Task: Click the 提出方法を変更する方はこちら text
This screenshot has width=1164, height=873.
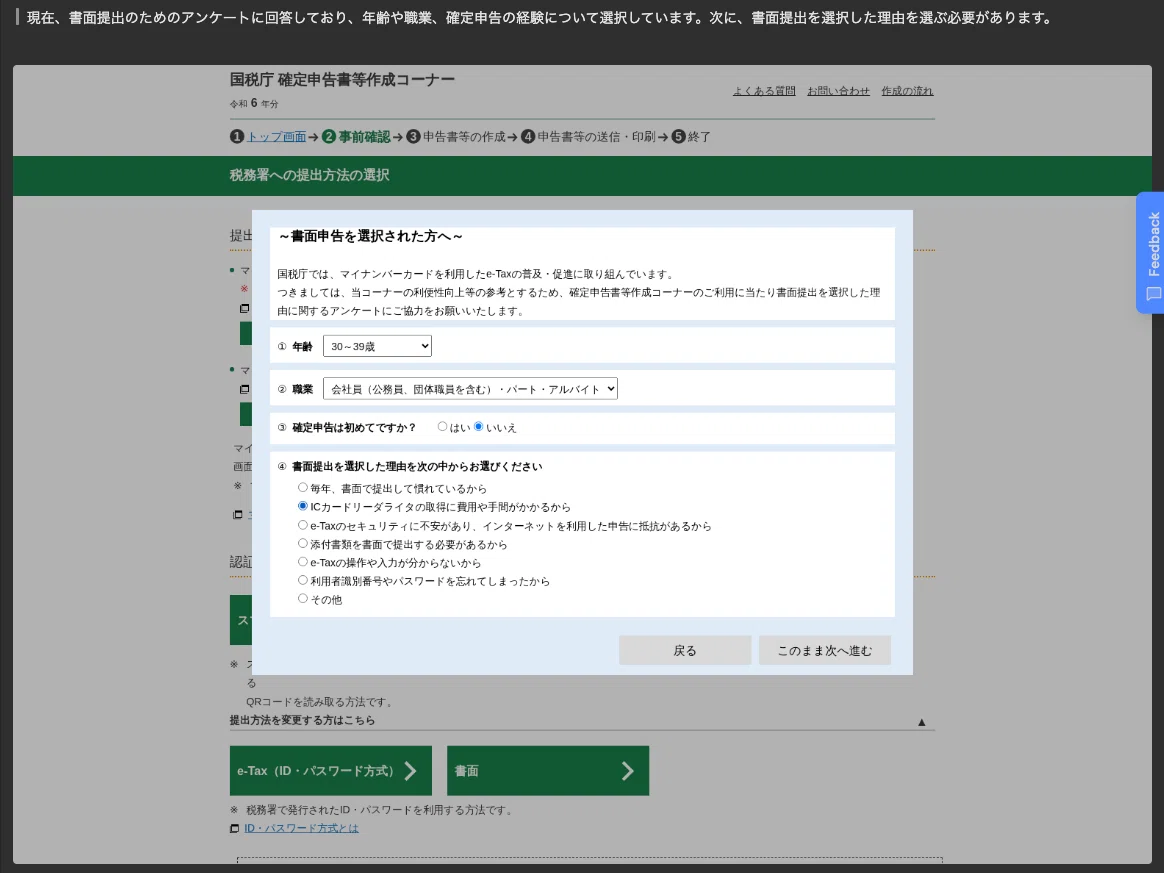Action: pos(302,720)
